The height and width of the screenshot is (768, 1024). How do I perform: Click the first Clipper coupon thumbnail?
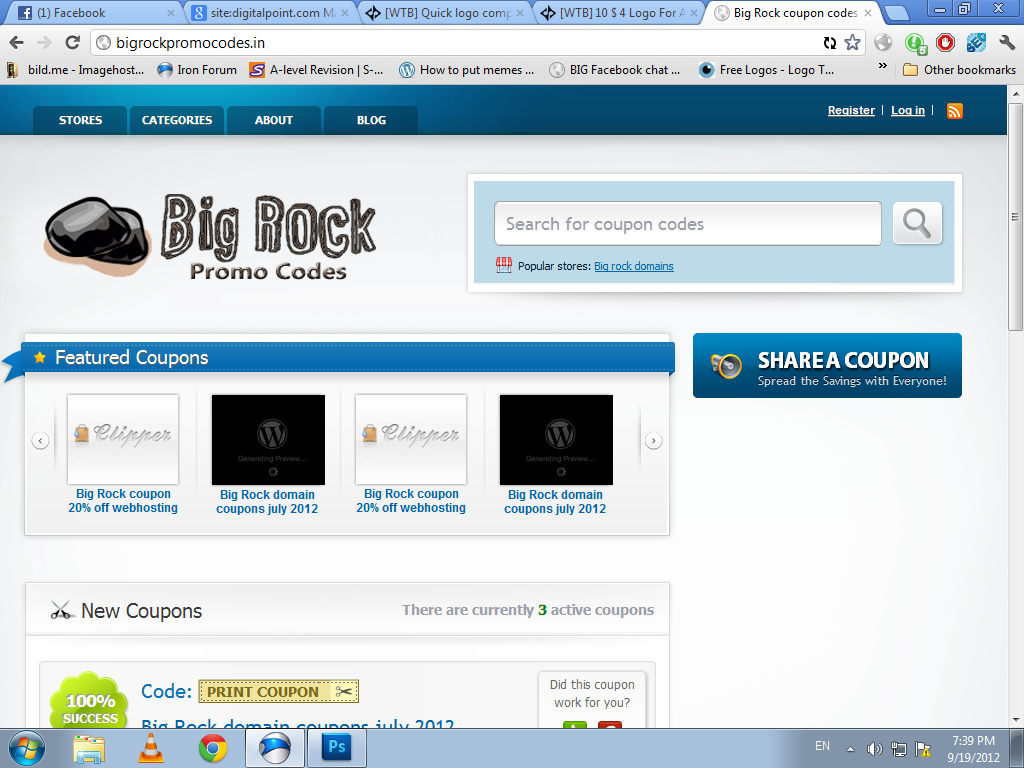click(123, 439)
